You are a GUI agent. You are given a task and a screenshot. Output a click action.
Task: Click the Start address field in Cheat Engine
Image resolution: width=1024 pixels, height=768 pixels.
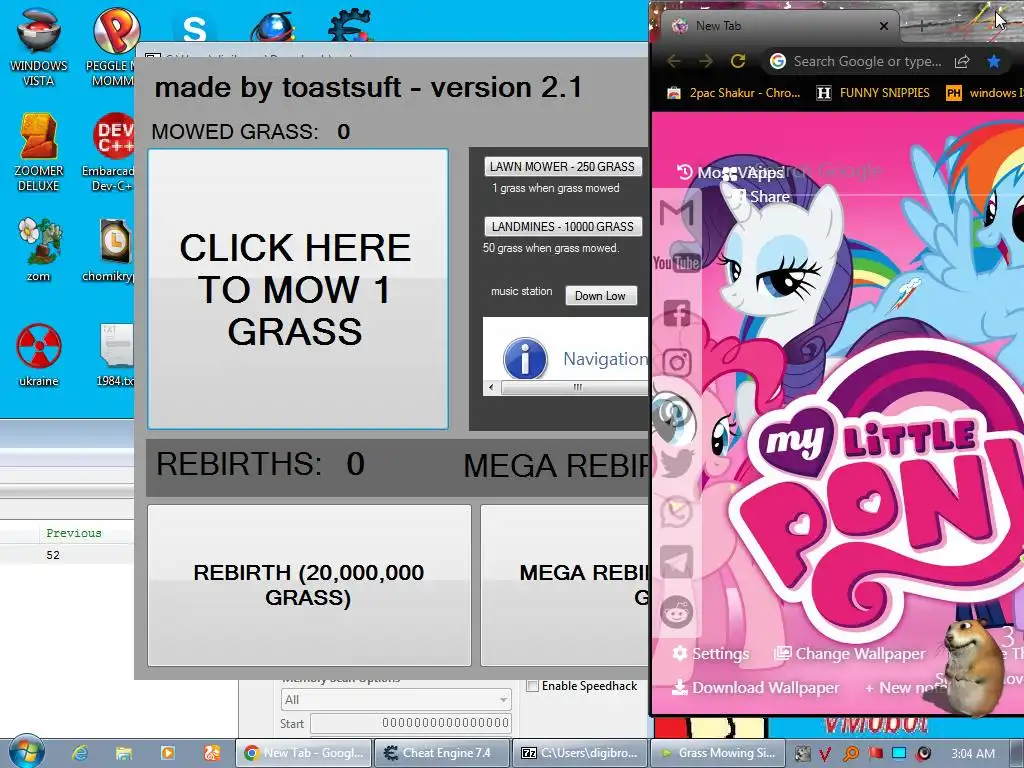[x=410, y=723]
